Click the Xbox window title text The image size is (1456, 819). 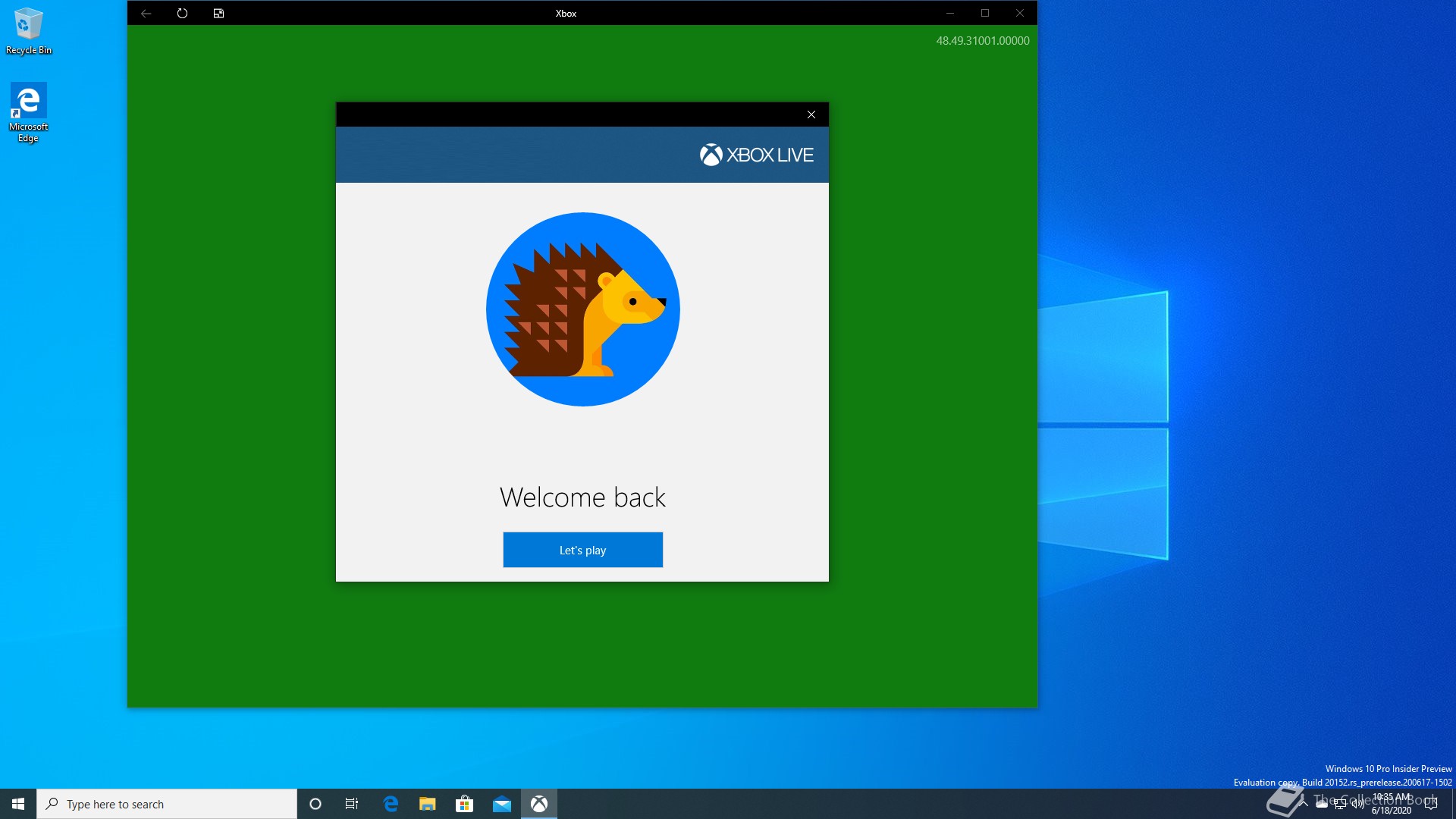(x=566, y=14)
